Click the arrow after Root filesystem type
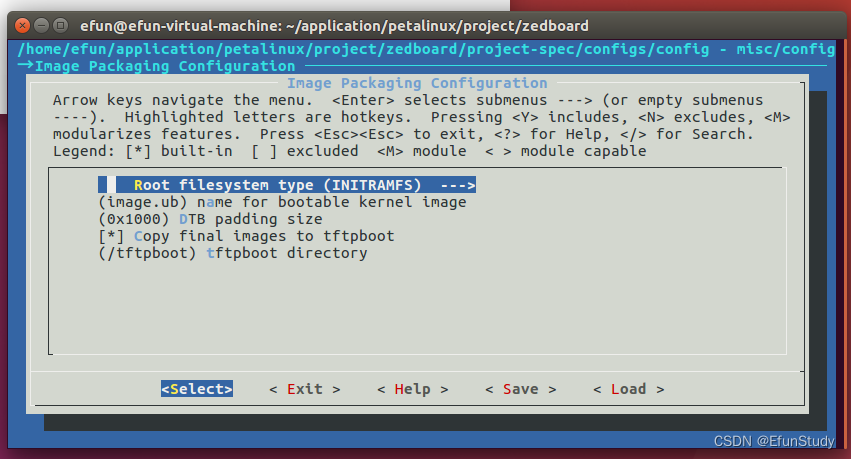851x459 pixels. [458, 186]
